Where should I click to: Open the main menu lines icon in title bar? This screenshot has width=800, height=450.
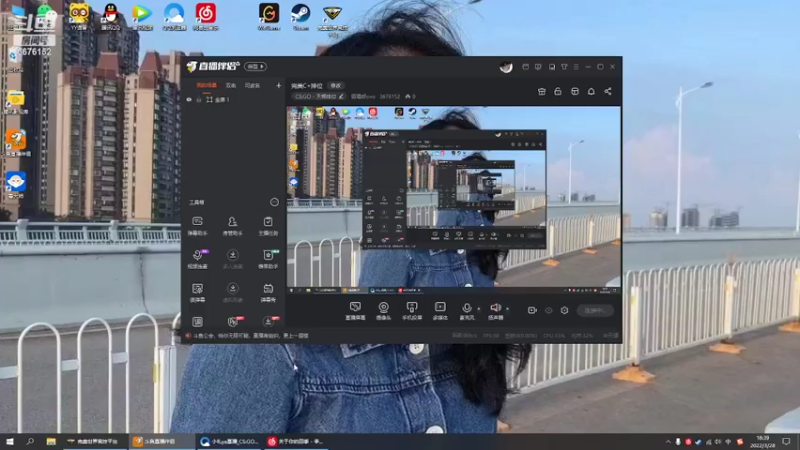(576, 67)
